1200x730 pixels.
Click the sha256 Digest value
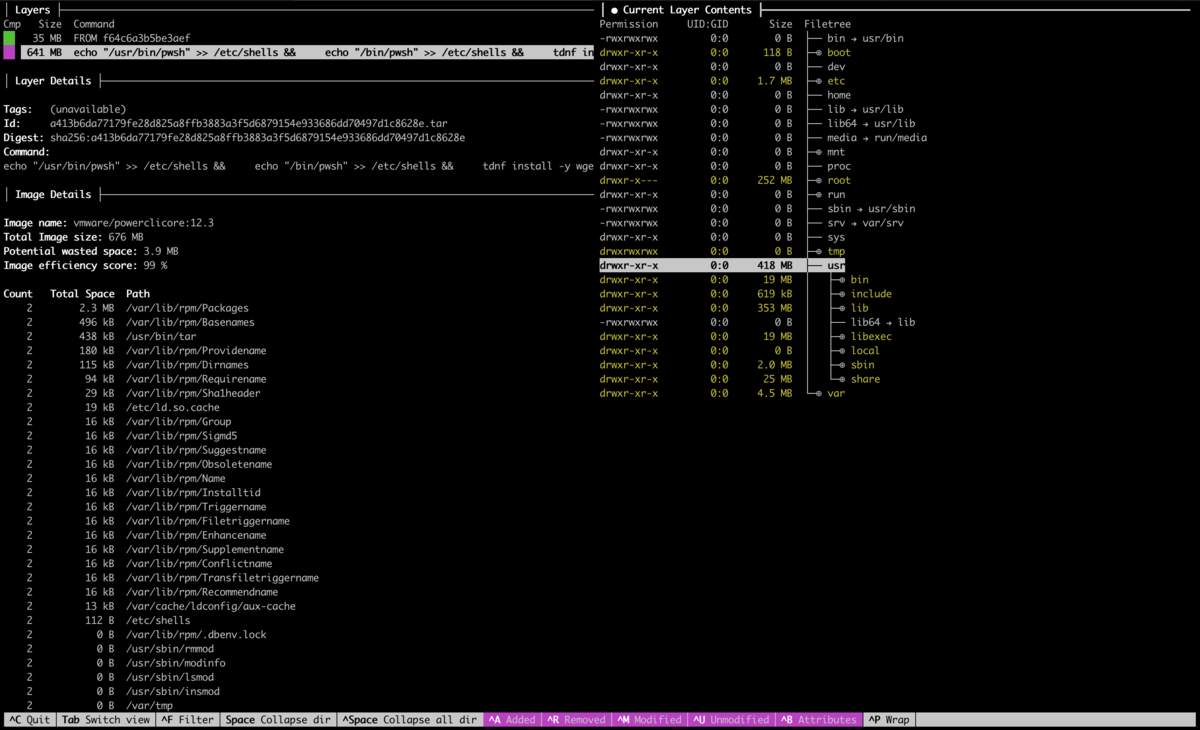(258, 138)
